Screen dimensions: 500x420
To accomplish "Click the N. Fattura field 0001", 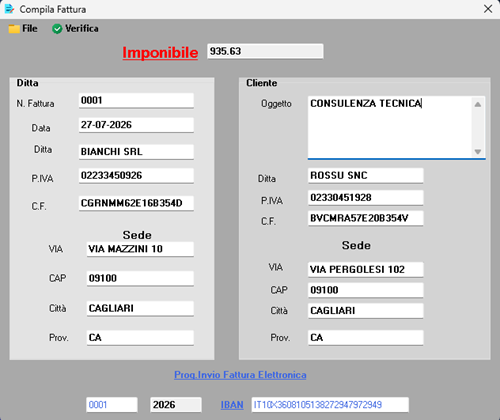I will pos(136,100).
